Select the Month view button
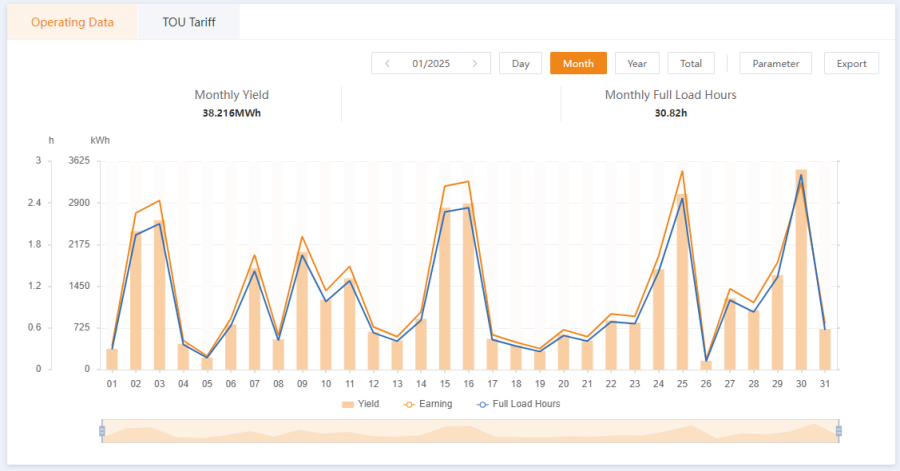 point(578,63)
